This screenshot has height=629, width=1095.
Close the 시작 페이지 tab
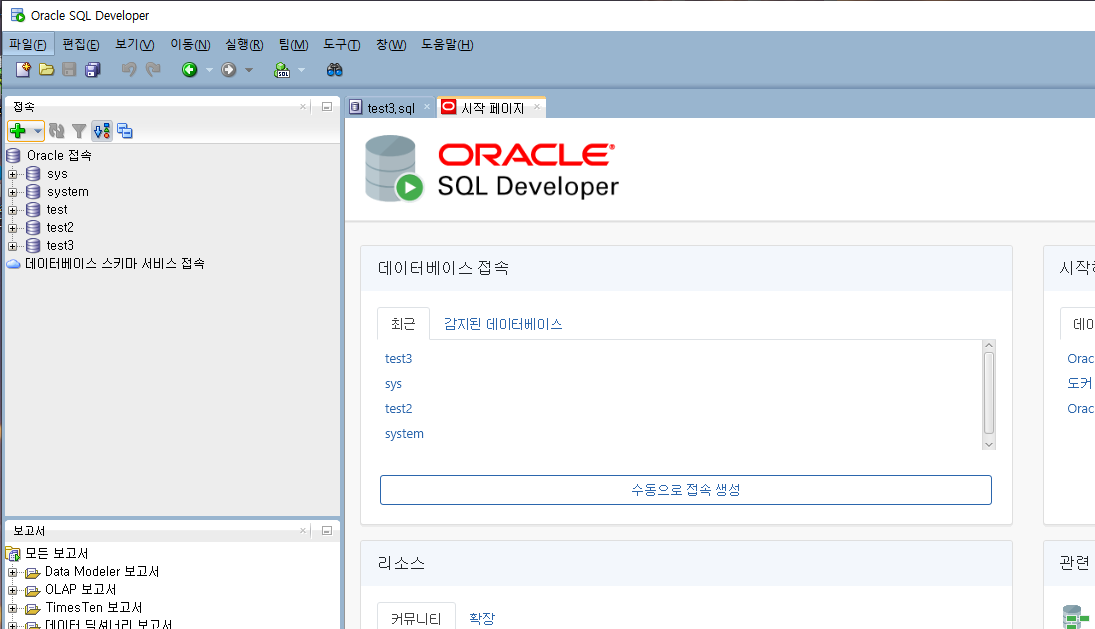pos(537,107)
